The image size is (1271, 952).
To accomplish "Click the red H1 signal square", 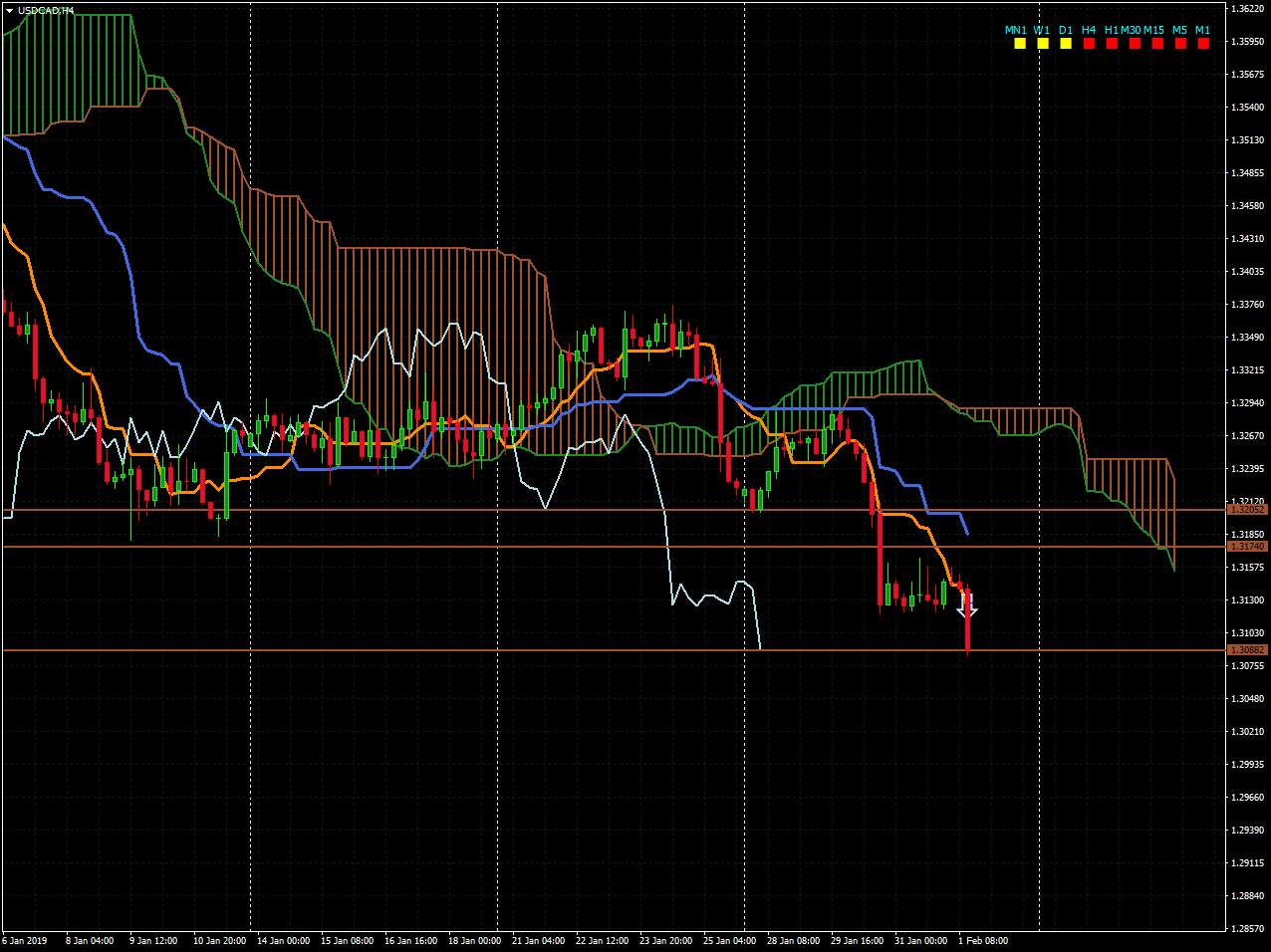I will pyautogui.click(x=1112, y=44).
